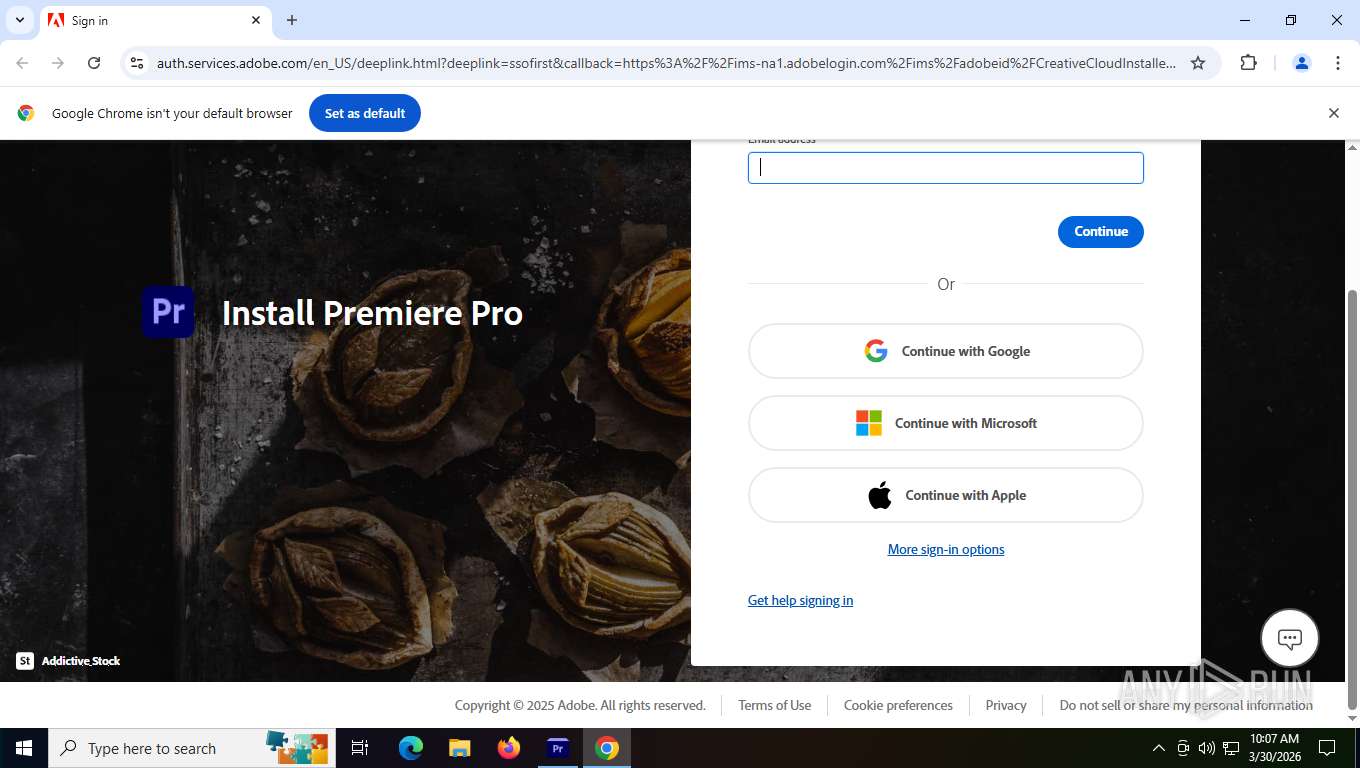Screen dimensions: 1360x768
Task: Open clock and date in taskbar
Action: point(1274,748)
